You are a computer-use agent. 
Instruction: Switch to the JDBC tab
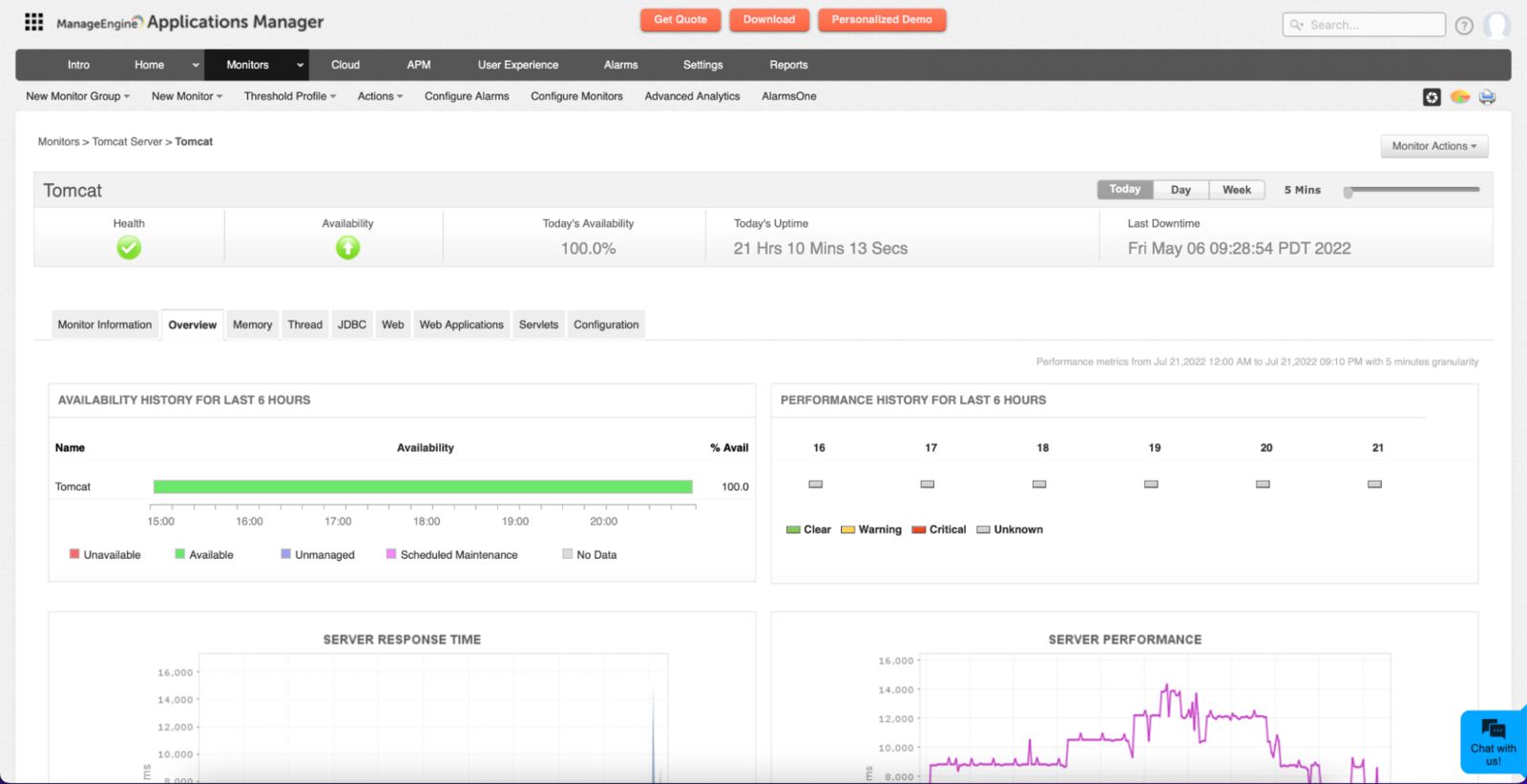click(x=351, y=324)
